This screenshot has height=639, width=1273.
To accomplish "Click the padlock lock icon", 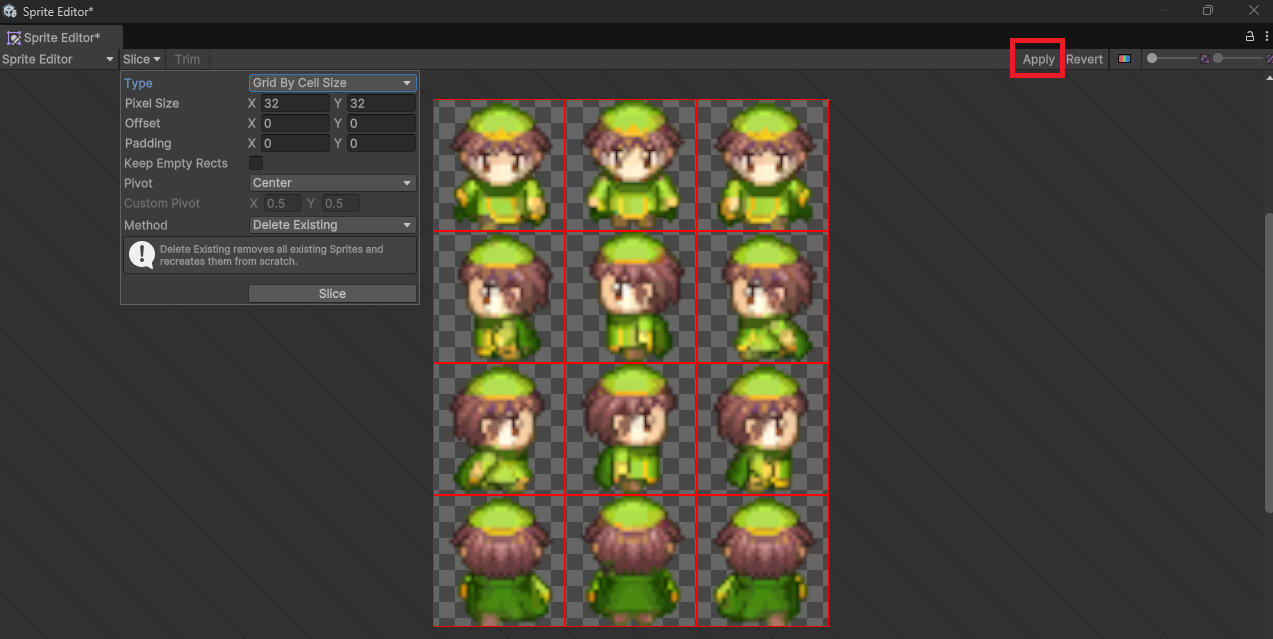I will tap(1249, 35).
